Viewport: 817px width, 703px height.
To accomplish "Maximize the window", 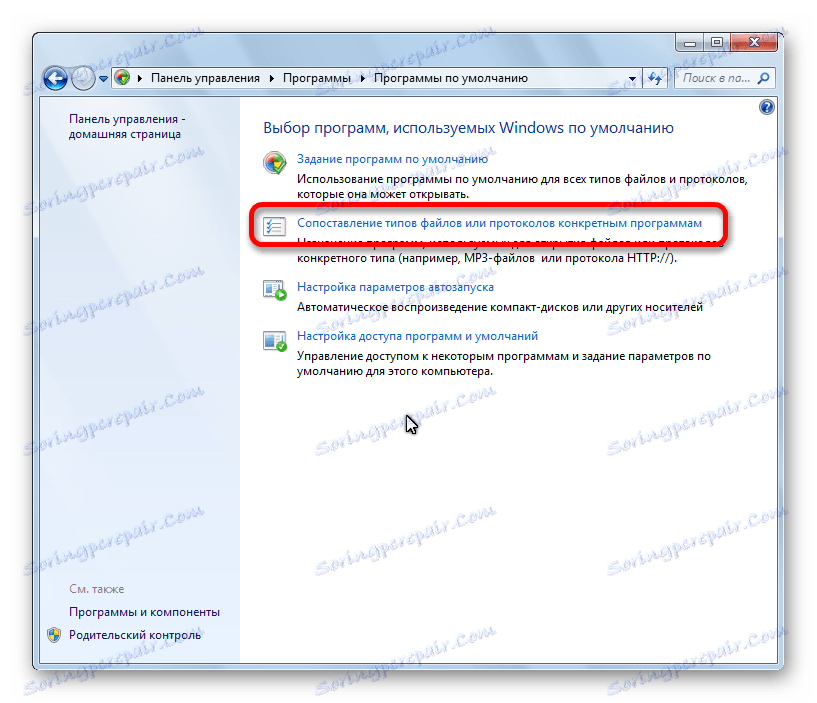I will pos(717,43).
